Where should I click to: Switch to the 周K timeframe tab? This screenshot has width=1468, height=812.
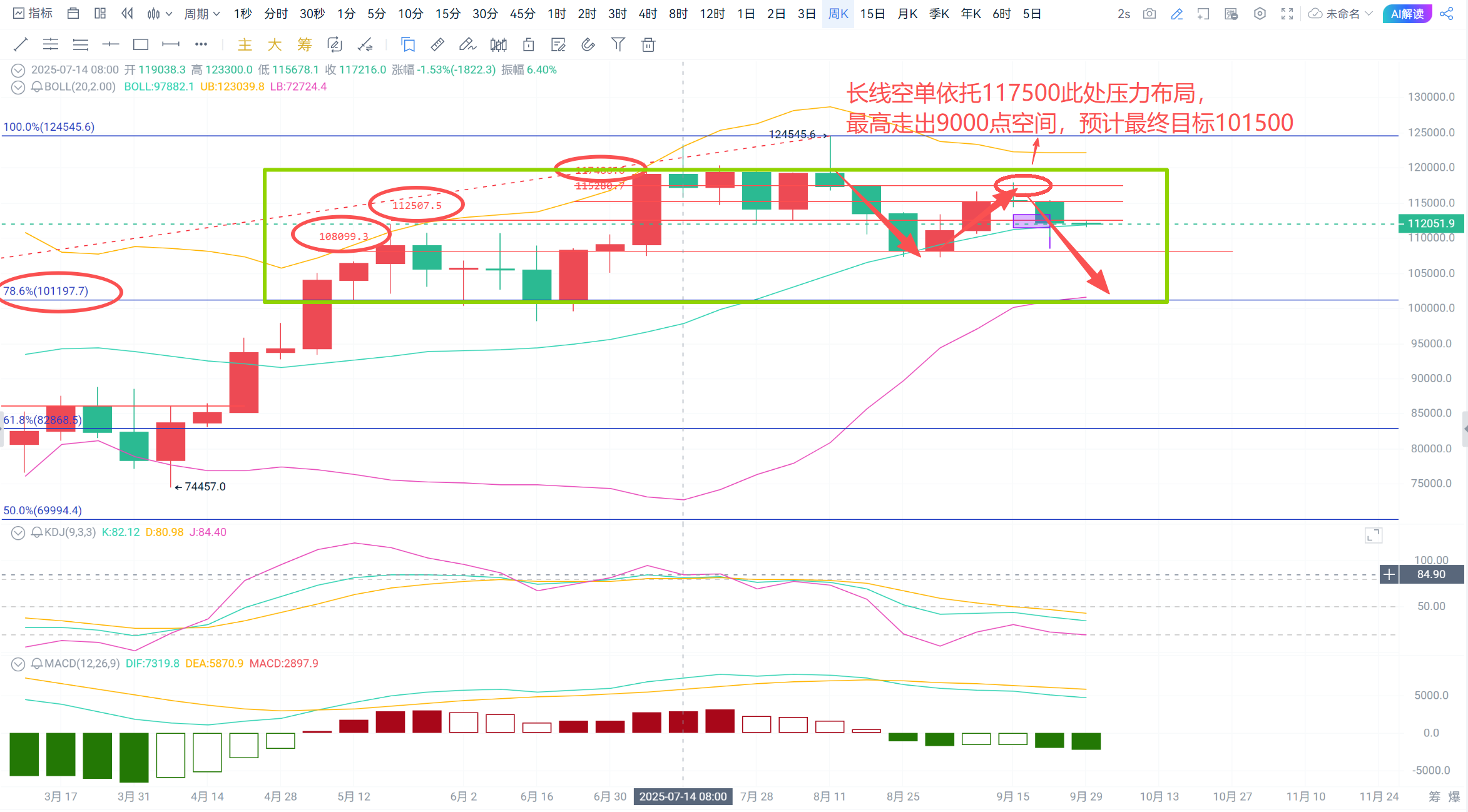838,14
